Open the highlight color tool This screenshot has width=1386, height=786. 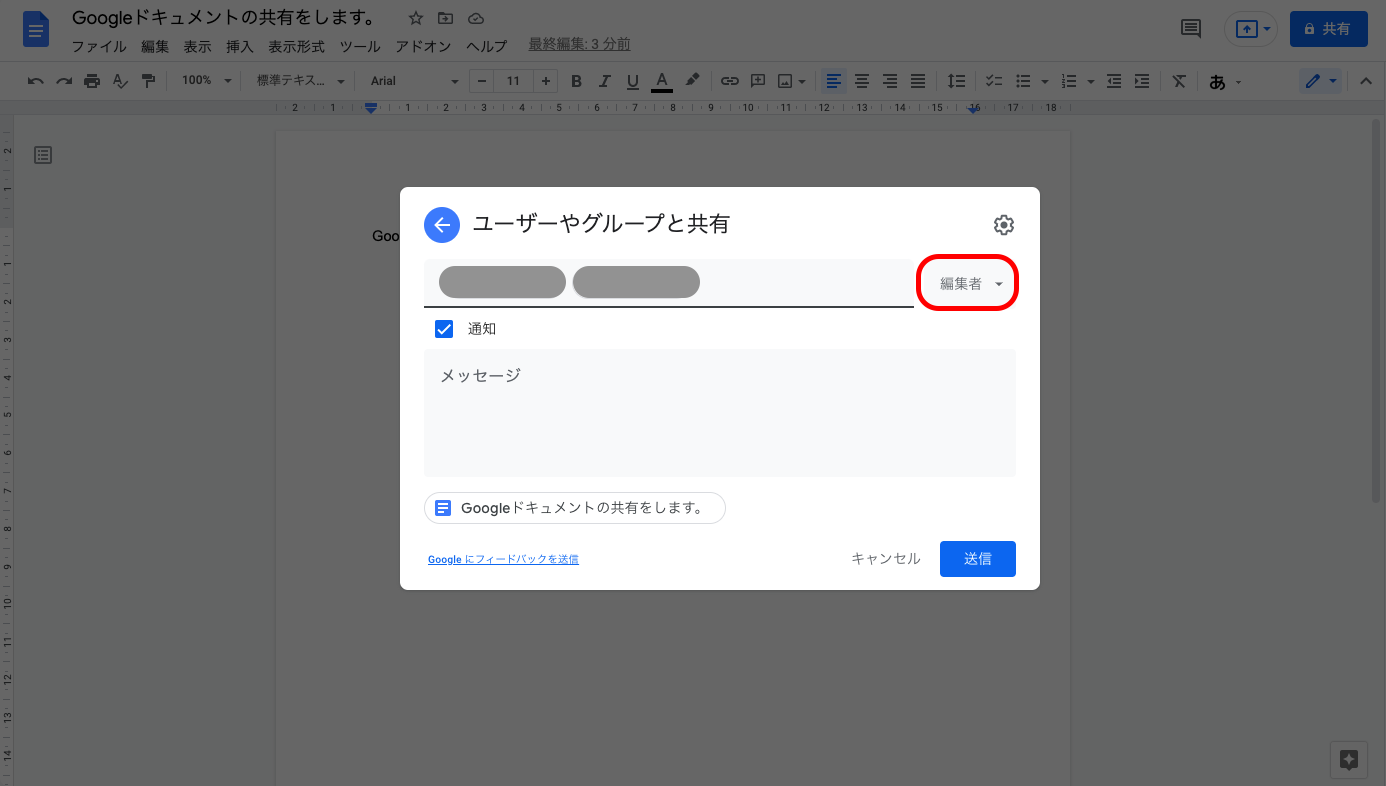pos(692,81)
